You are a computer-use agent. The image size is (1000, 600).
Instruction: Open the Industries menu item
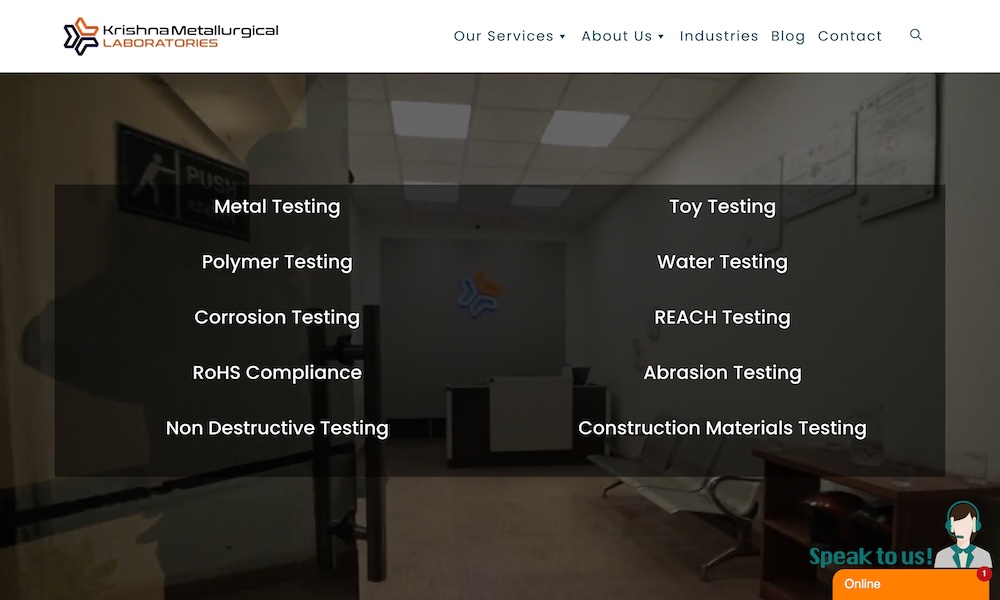click(x=719, y=36)
